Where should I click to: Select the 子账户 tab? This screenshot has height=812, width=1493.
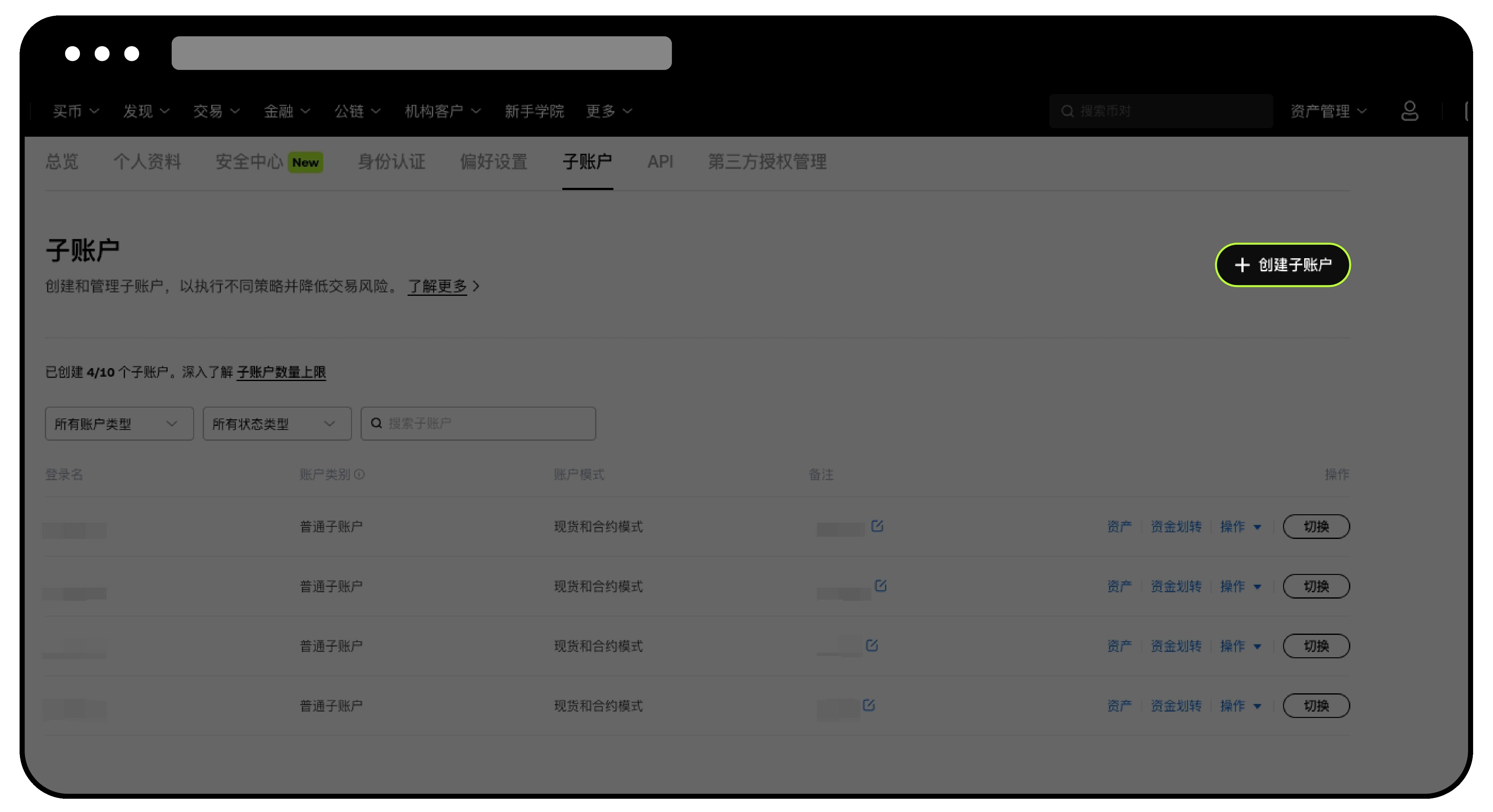(x=587, y=161)
